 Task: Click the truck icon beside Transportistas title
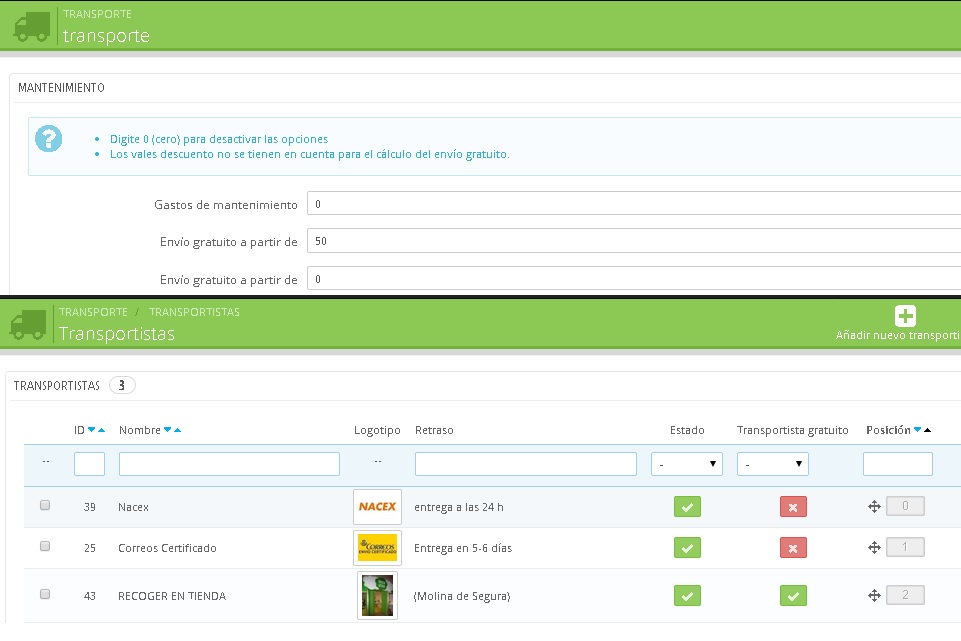(28, 325)
